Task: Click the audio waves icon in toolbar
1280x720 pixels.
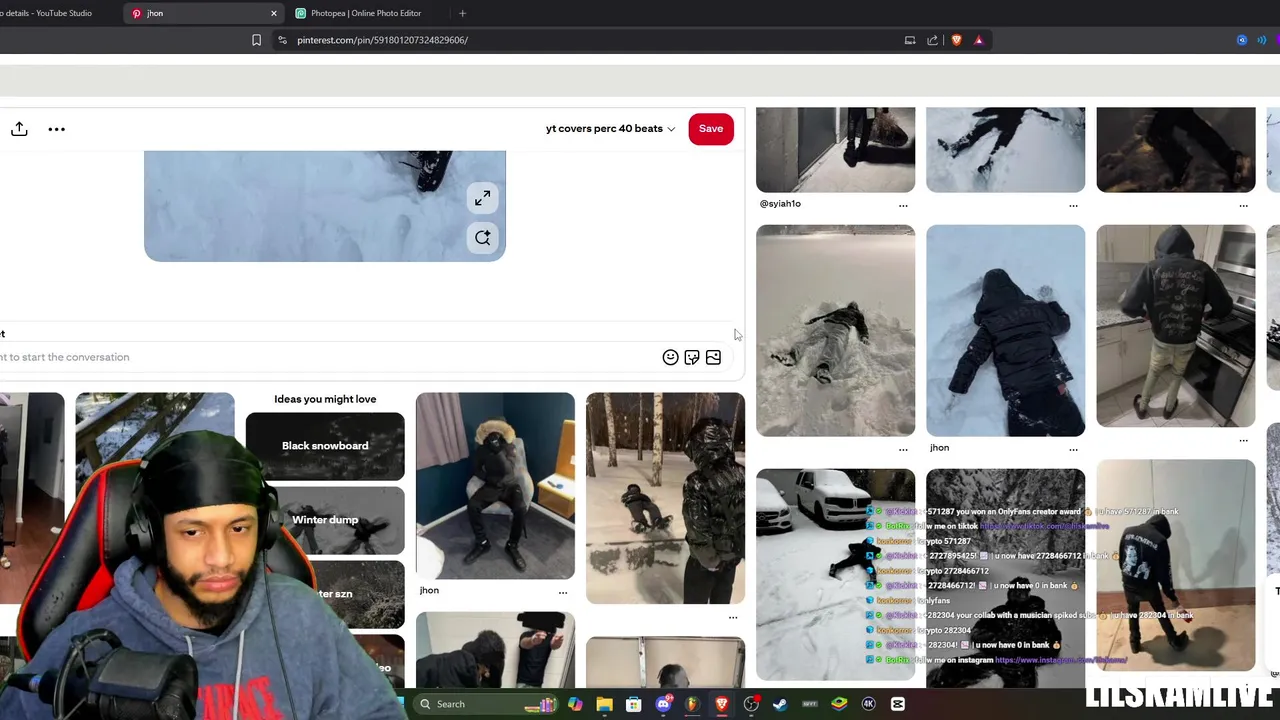Action: point(1262,40)
